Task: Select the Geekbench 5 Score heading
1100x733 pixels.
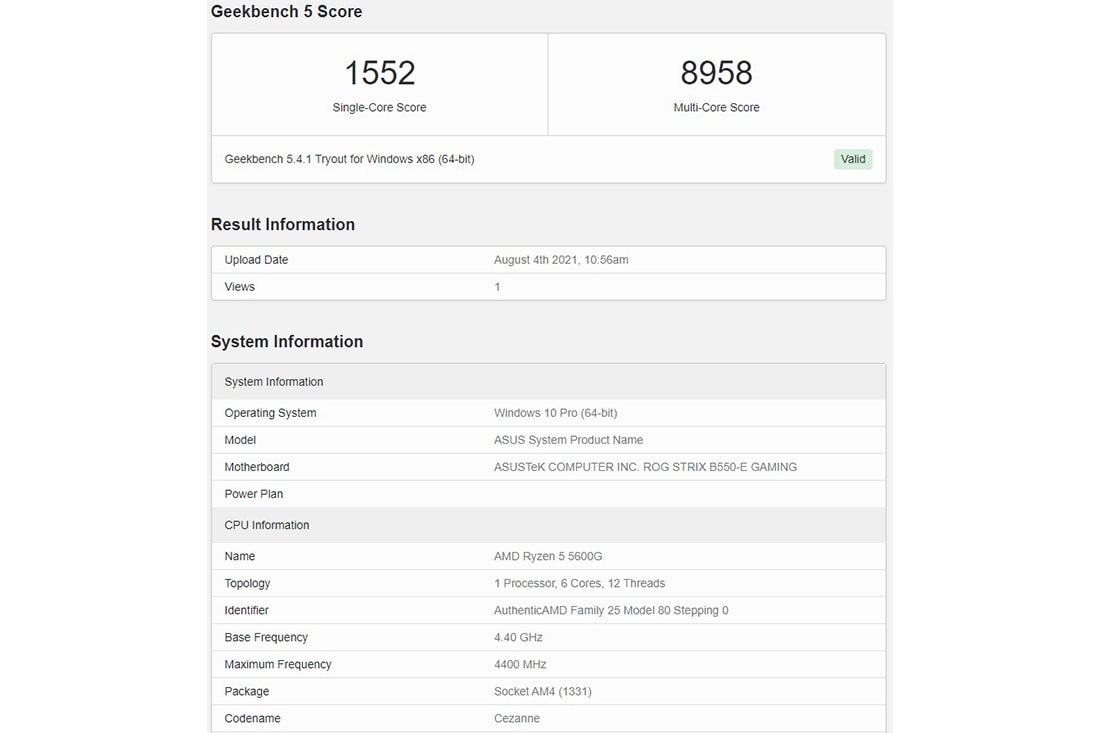Action: click(x=286, y=12)
